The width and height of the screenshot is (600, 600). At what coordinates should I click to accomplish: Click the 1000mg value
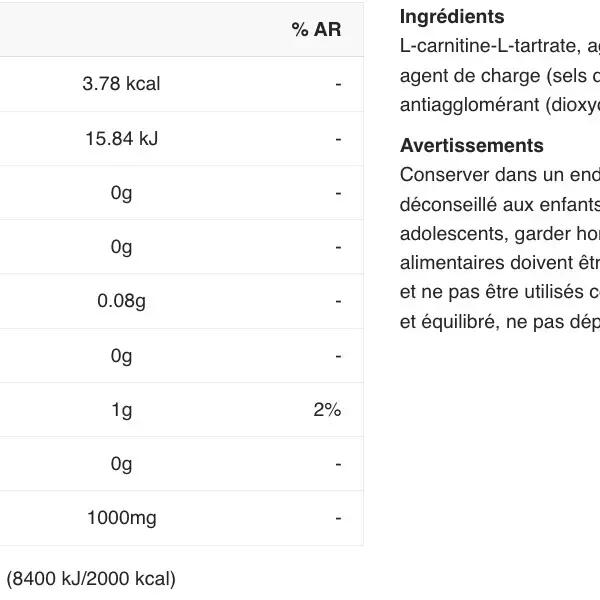[x=121, y=518]
